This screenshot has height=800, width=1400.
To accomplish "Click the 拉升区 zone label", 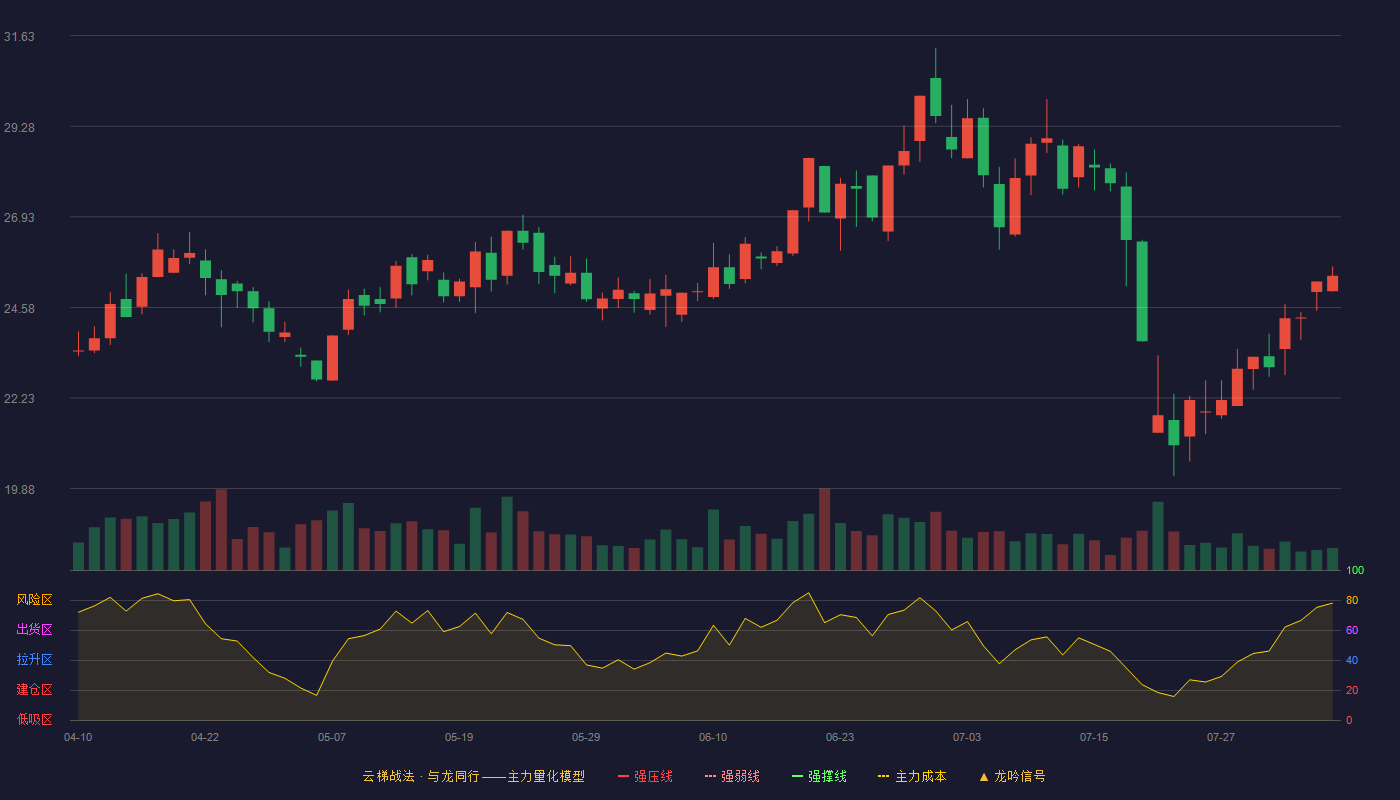I will pyautogui.click(x=34, y=660).
